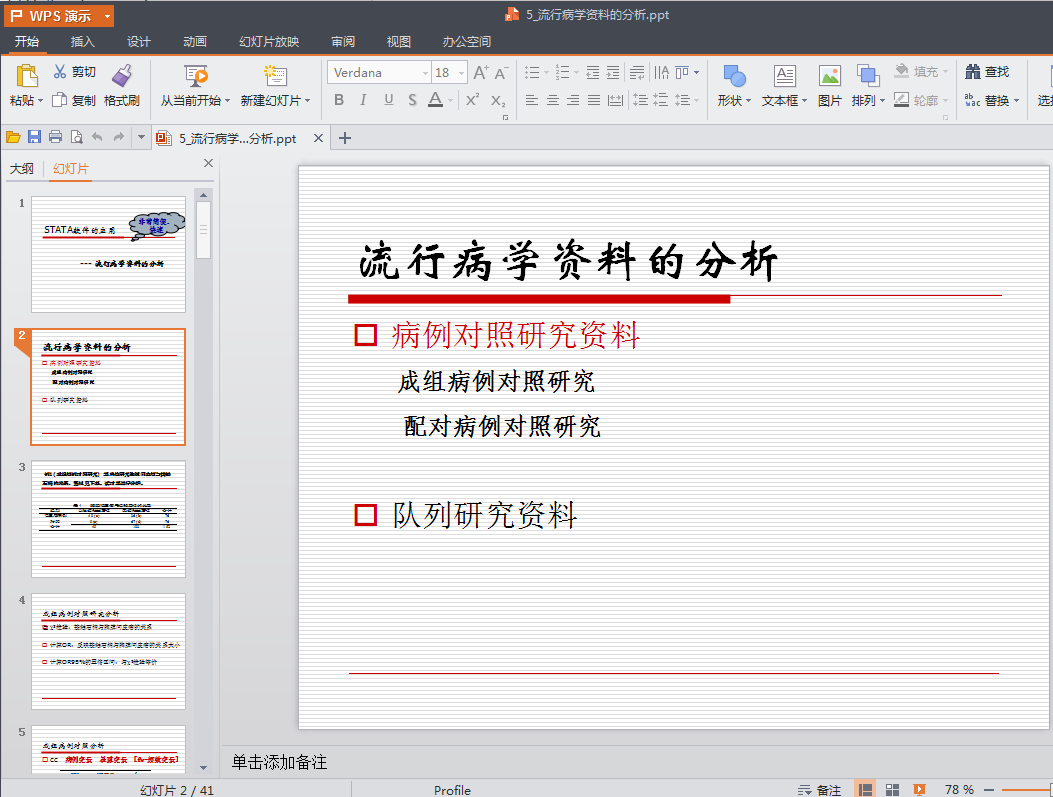Open the WPS 演示 application menu arrow
This screenshot has height=797, width=1053.
pos(107,16)
